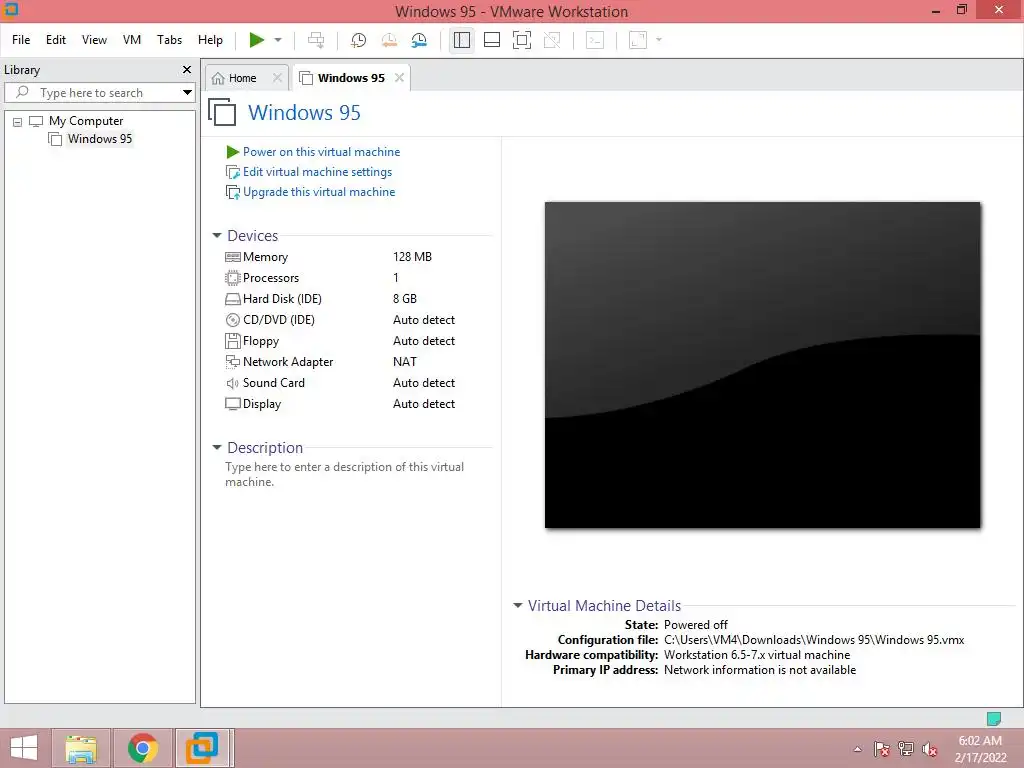Image resolution: width=1024 pixels, height=768 pixels.
Task: Click the Workstation 6.5-7.x virtual machine text
Action: [757, 655]
